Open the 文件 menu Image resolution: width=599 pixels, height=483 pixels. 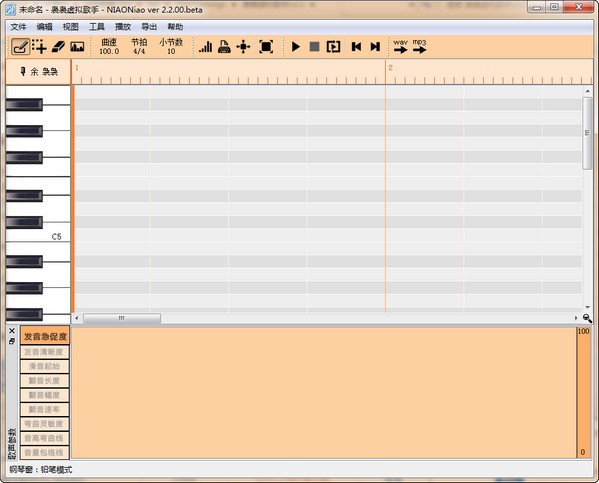pyautogui.click(x=18, y=27)
